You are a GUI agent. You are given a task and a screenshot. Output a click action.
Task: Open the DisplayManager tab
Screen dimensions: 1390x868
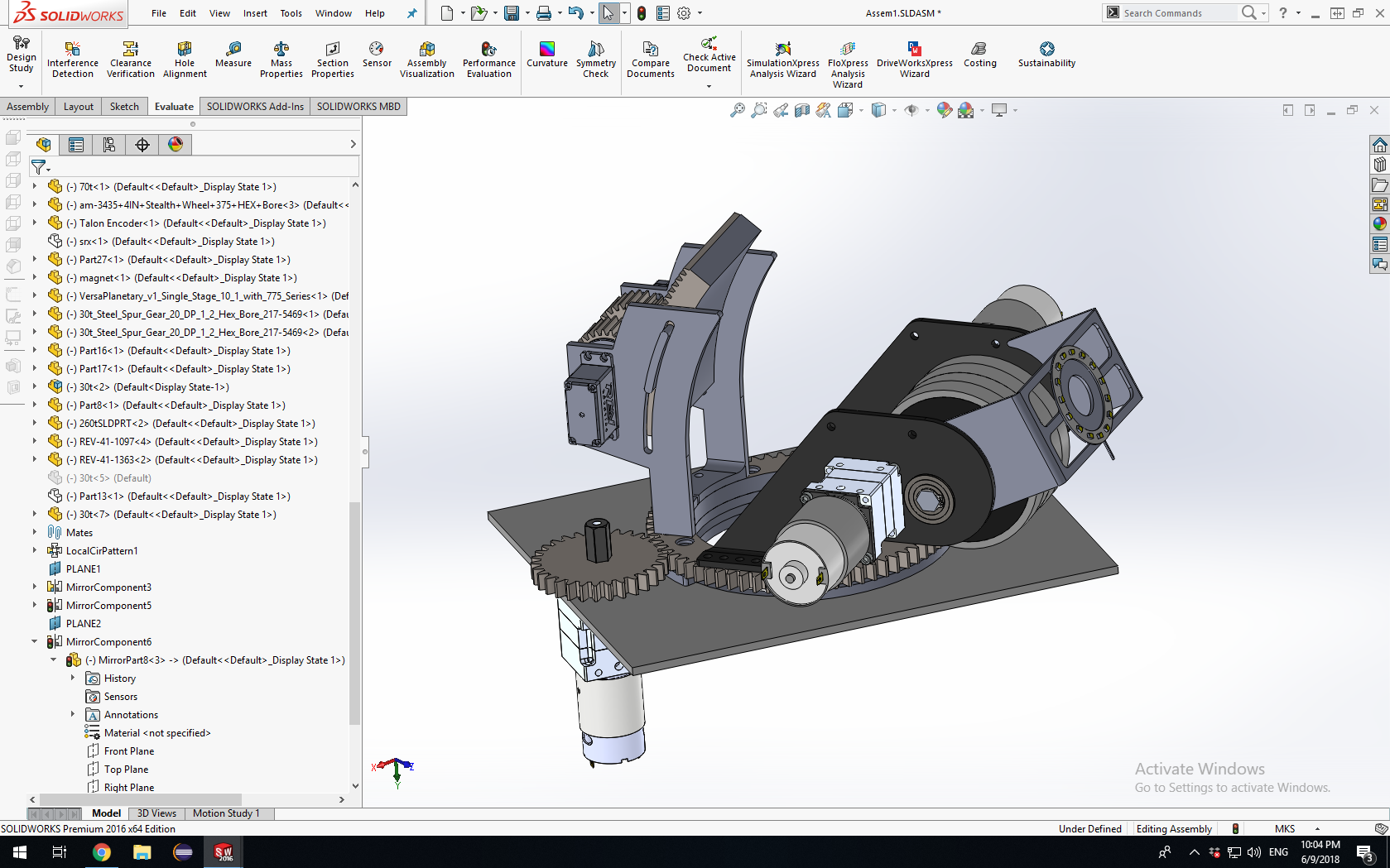[176, 145]
